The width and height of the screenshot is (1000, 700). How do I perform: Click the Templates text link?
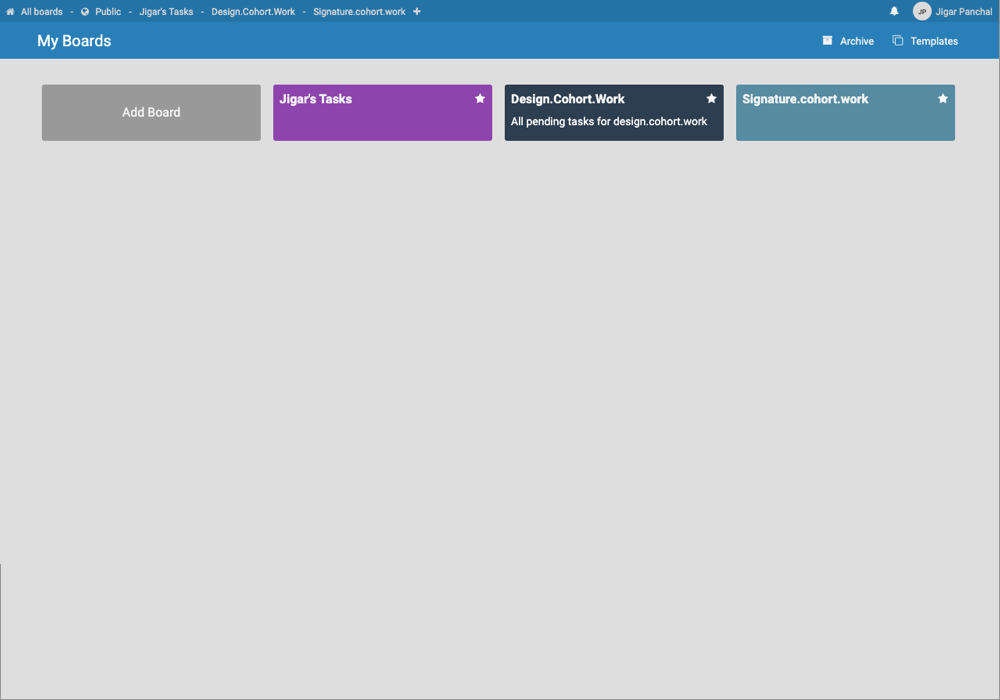coord(932,41)
